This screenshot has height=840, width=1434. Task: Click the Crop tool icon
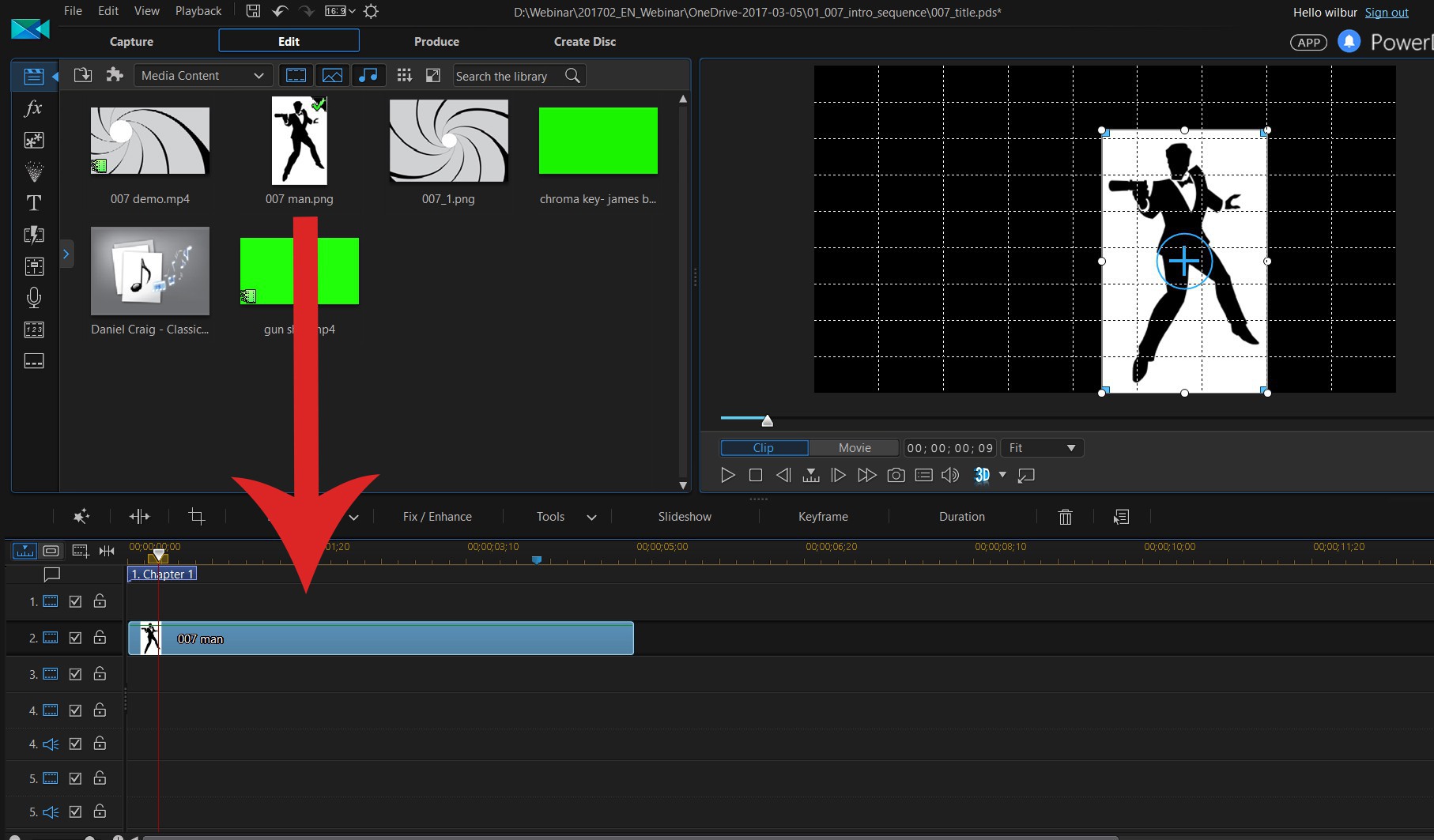[x=197, y=517]
